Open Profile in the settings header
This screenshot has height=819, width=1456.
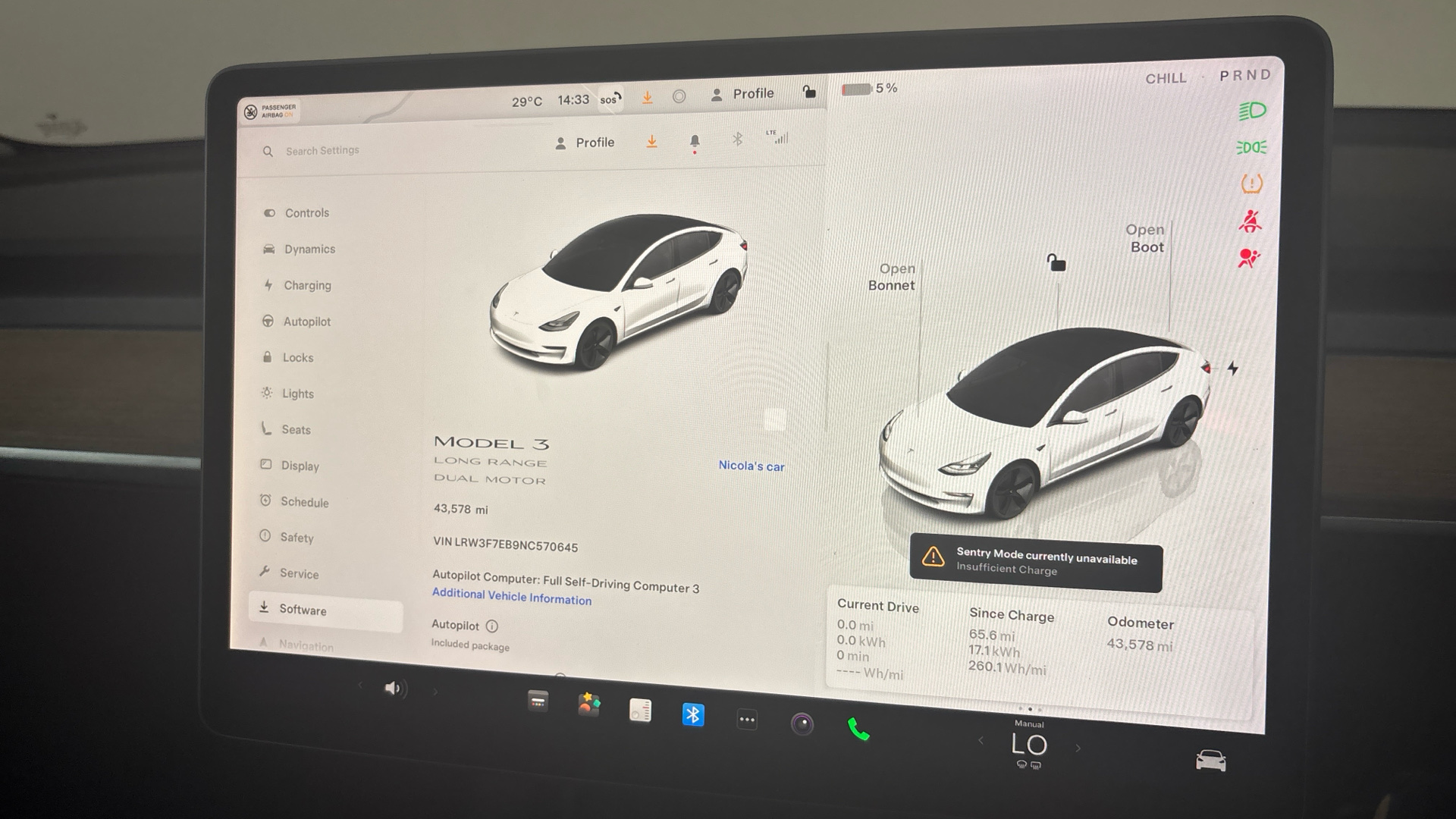click(x=585, y=143)
